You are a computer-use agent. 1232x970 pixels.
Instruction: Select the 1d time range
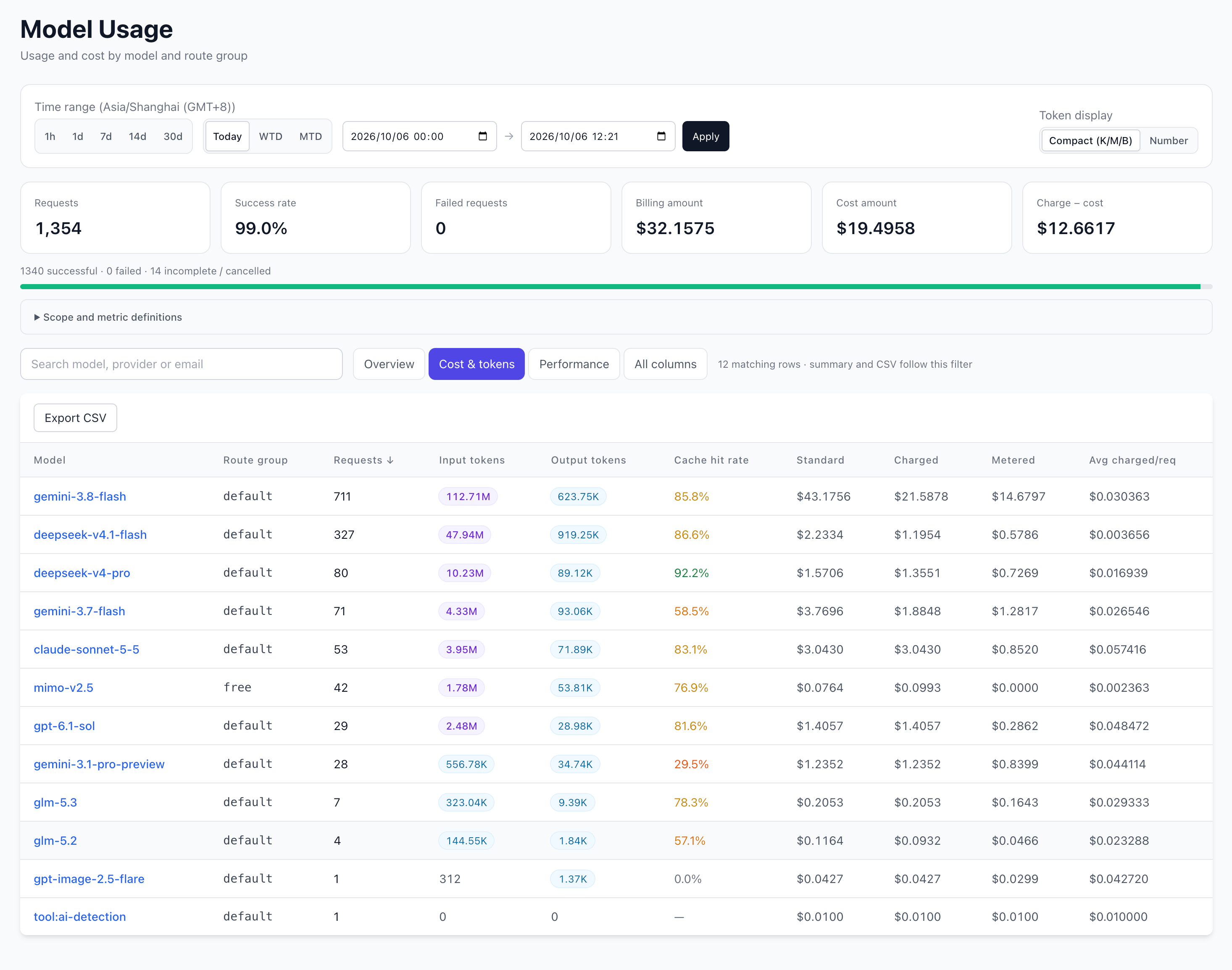pos(78,136)
